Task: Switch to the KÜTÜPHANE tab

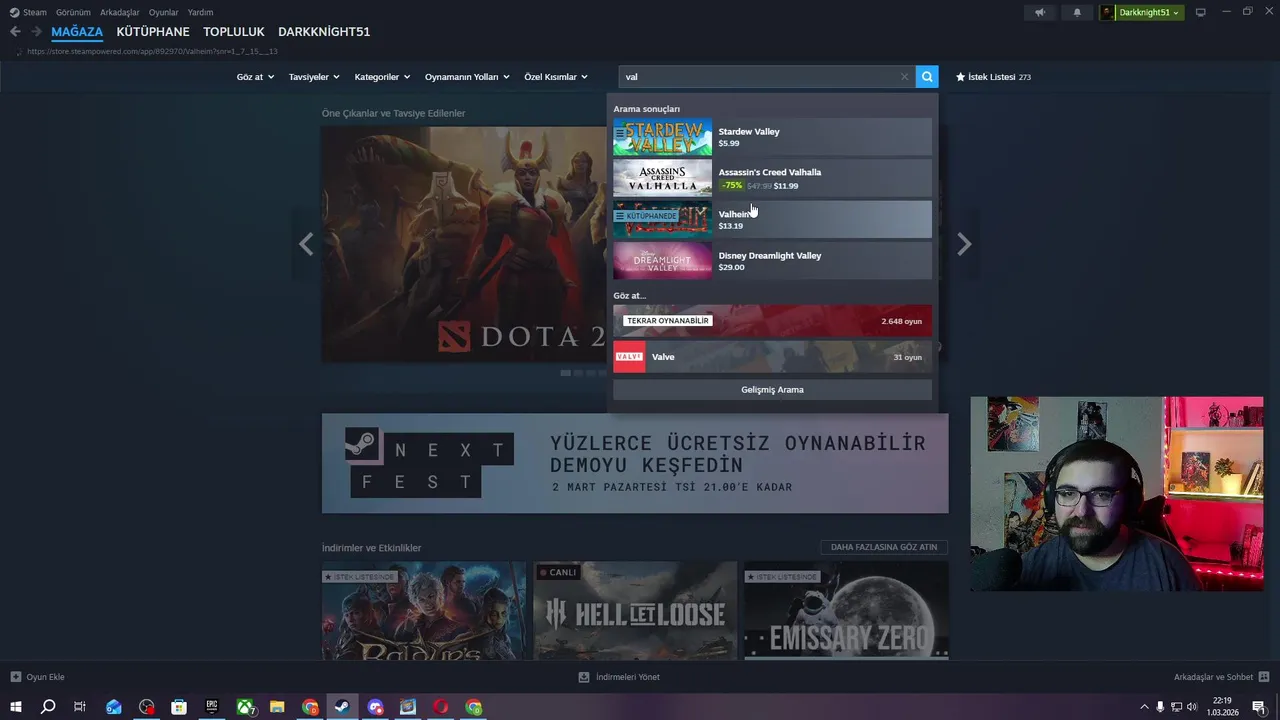Action: click(x=153, y=32)
